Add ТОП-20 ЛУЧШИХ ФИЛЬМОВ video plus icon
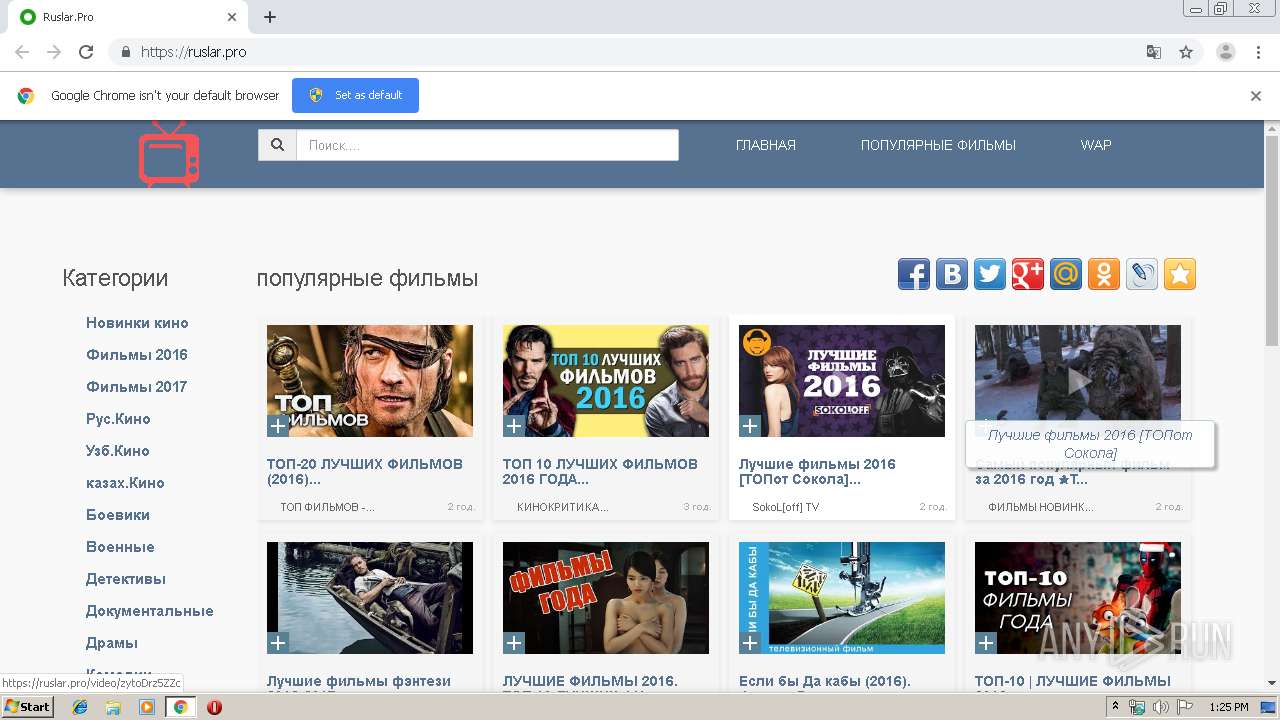This screenshot has width=1280, height=720. click(x=278, y=426)
